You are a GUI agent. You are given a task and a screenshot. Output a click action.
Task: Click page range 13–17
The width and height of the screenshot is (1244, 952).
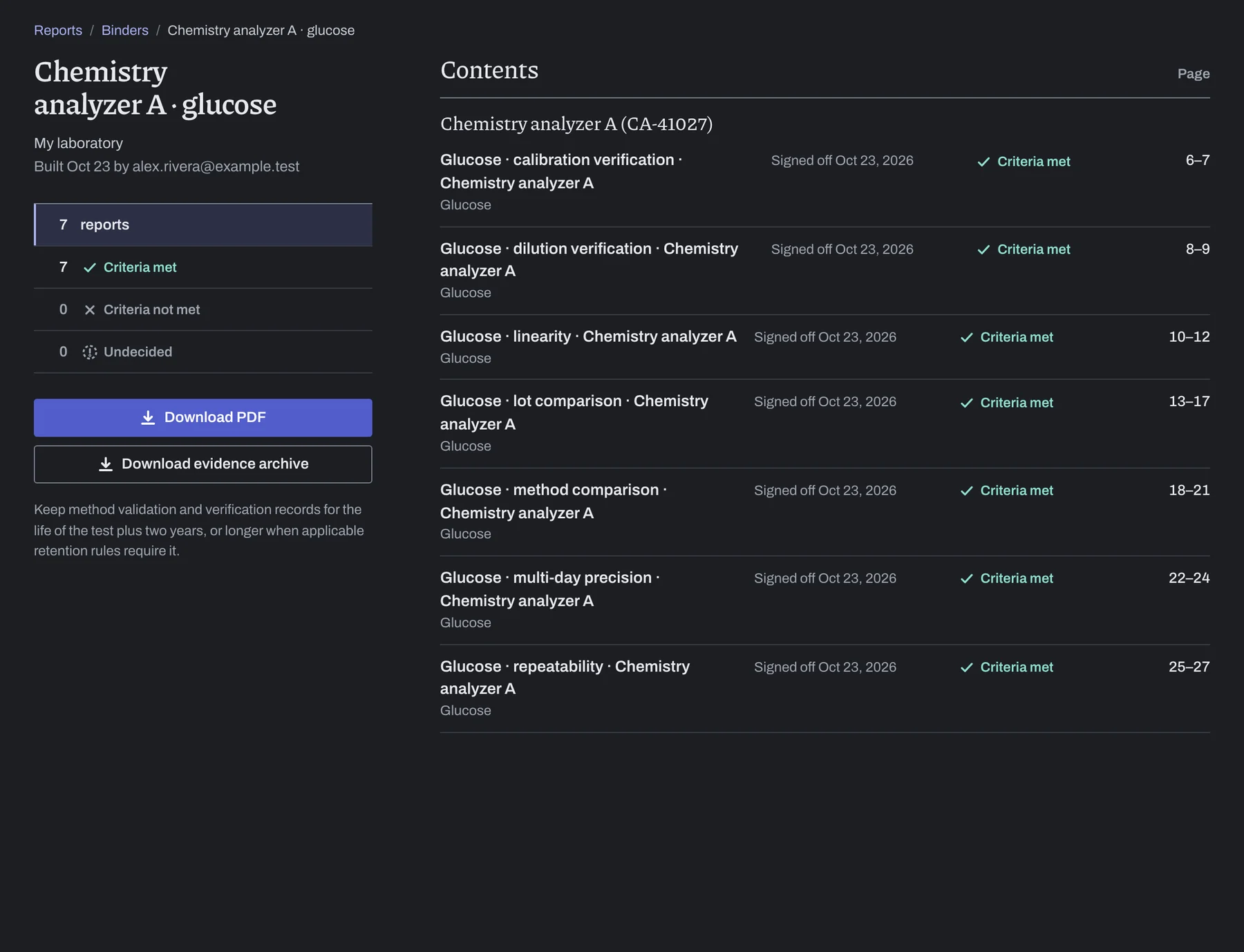(x=1189, y=401)
